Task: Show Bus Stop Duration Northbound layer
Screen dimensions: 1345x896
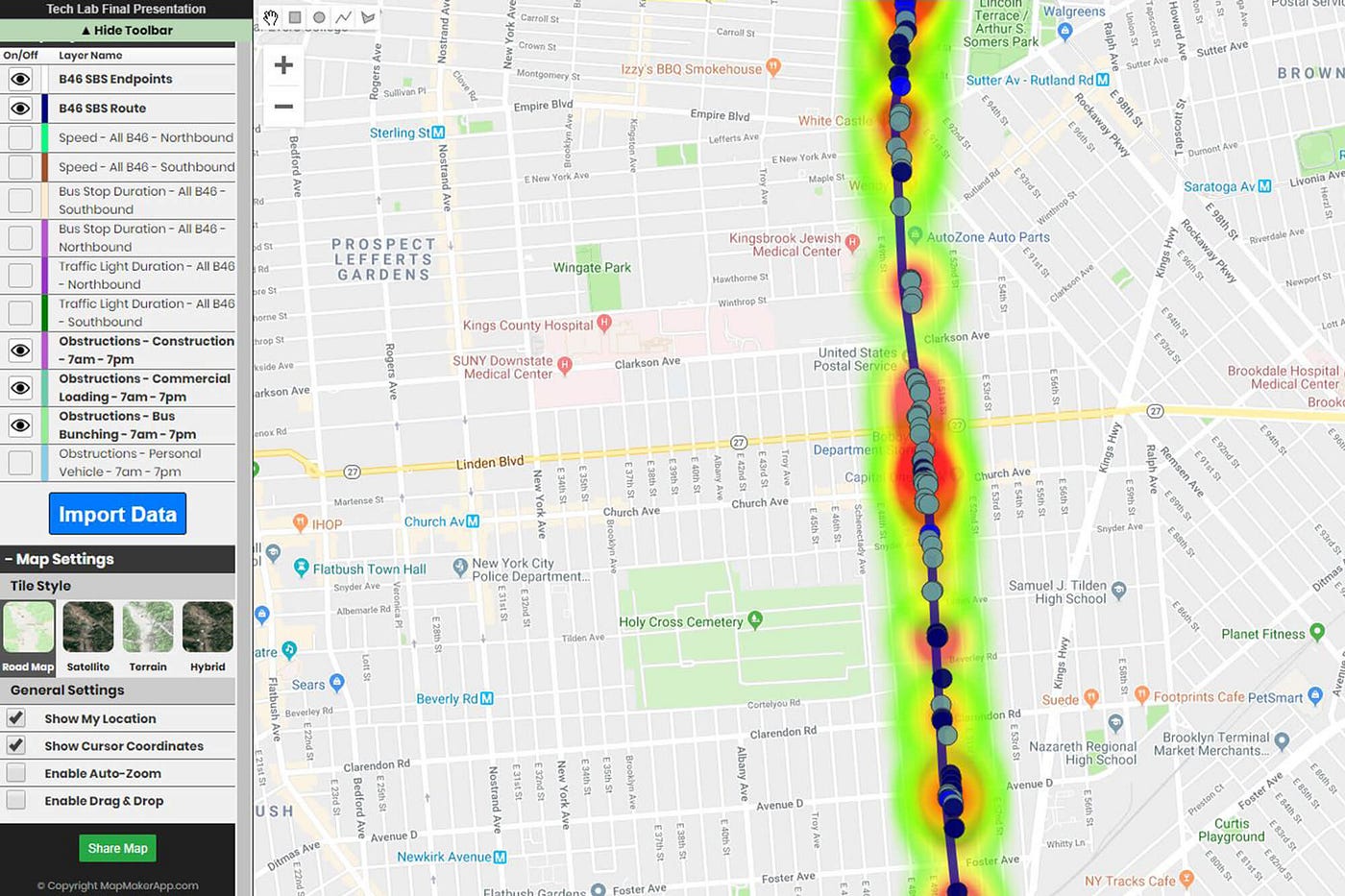Action: (20, 237)
